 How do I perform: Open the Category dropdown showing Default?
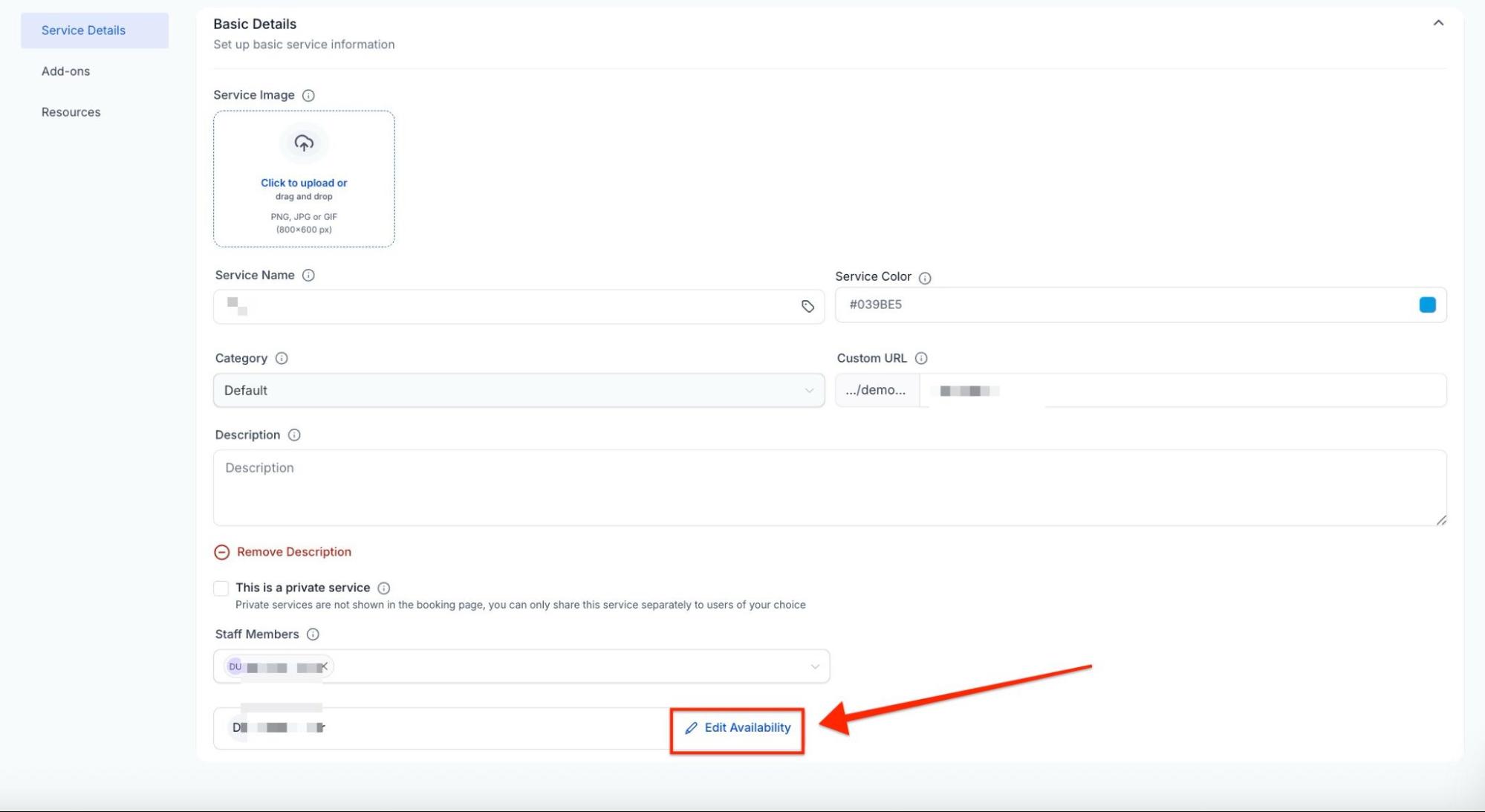[x=519, y=391]
